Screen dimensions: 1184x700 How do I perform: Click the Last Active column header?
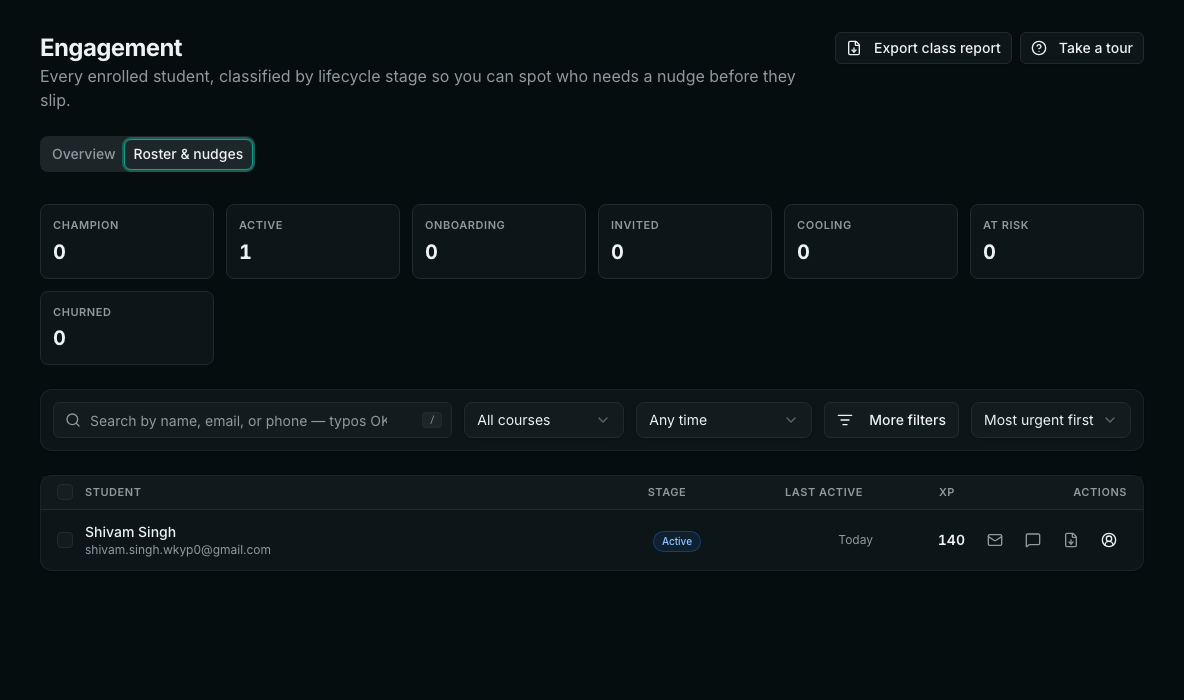pyautogui.click(x=823, y=492)
